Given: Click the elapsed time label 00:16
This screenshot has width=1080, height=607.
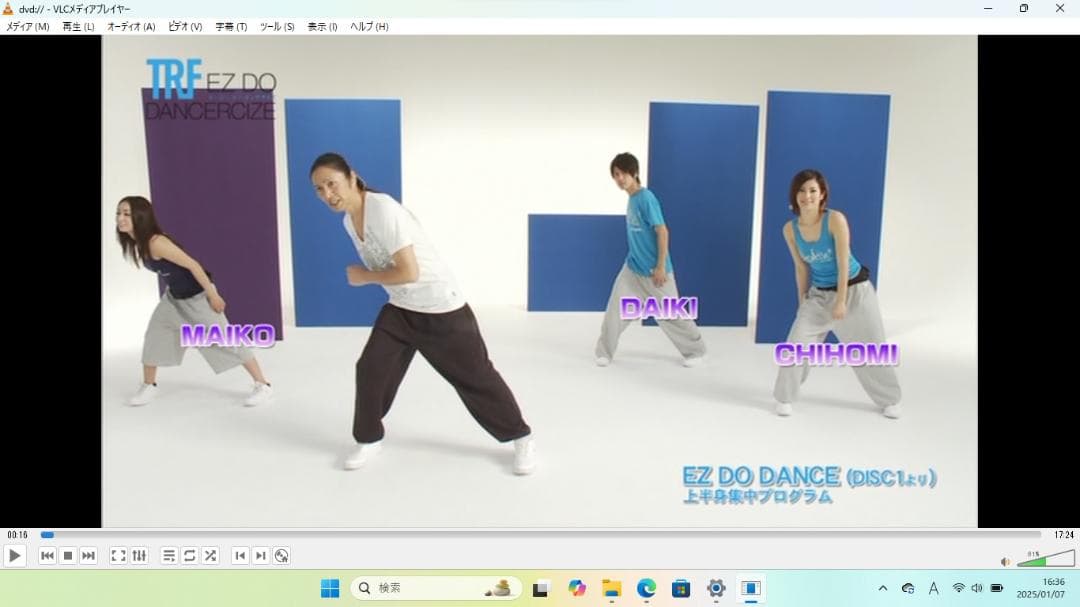Looking at the screenshot, I should [x=17, y=535].
